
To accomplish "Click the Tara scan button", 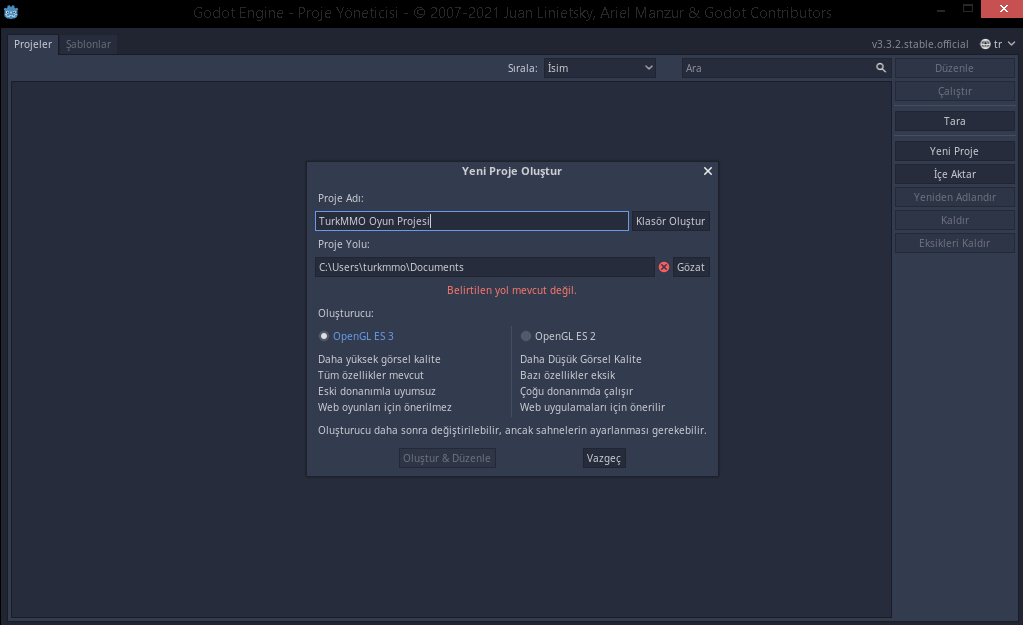I will [954, 121].
